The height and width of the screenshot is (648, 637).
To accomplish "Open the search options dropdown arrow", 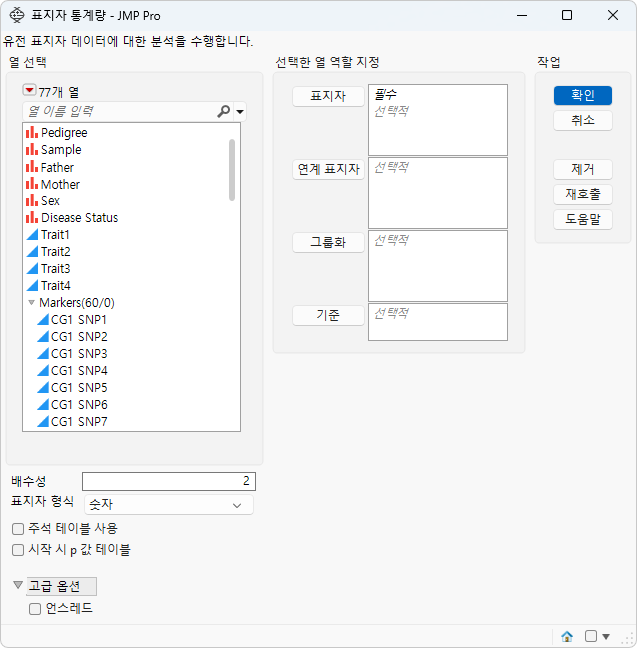I will tap(240, 112).
